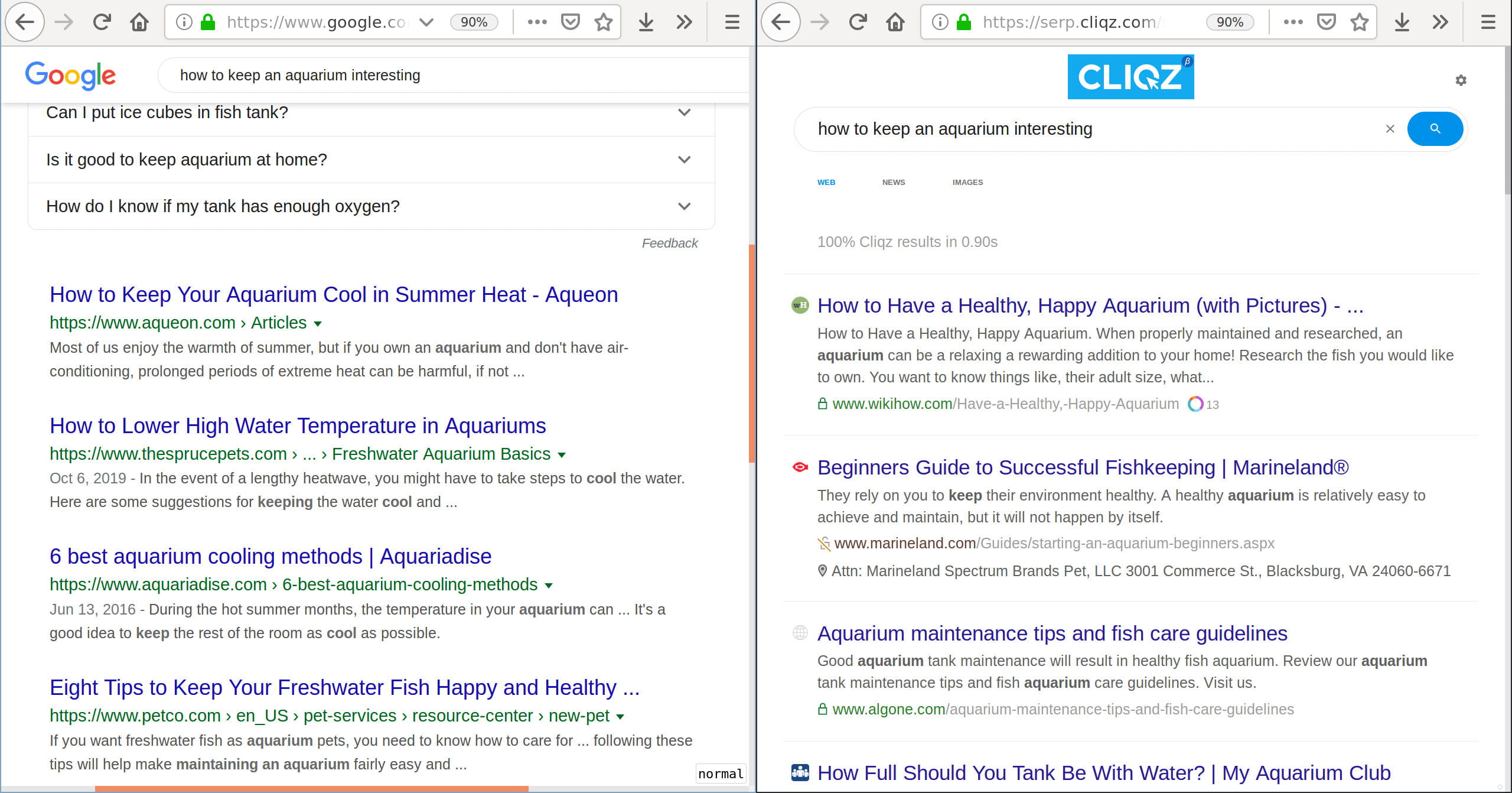Open page actions menu in the Google window
1512x793 pixels.
[x=537, y=22]
